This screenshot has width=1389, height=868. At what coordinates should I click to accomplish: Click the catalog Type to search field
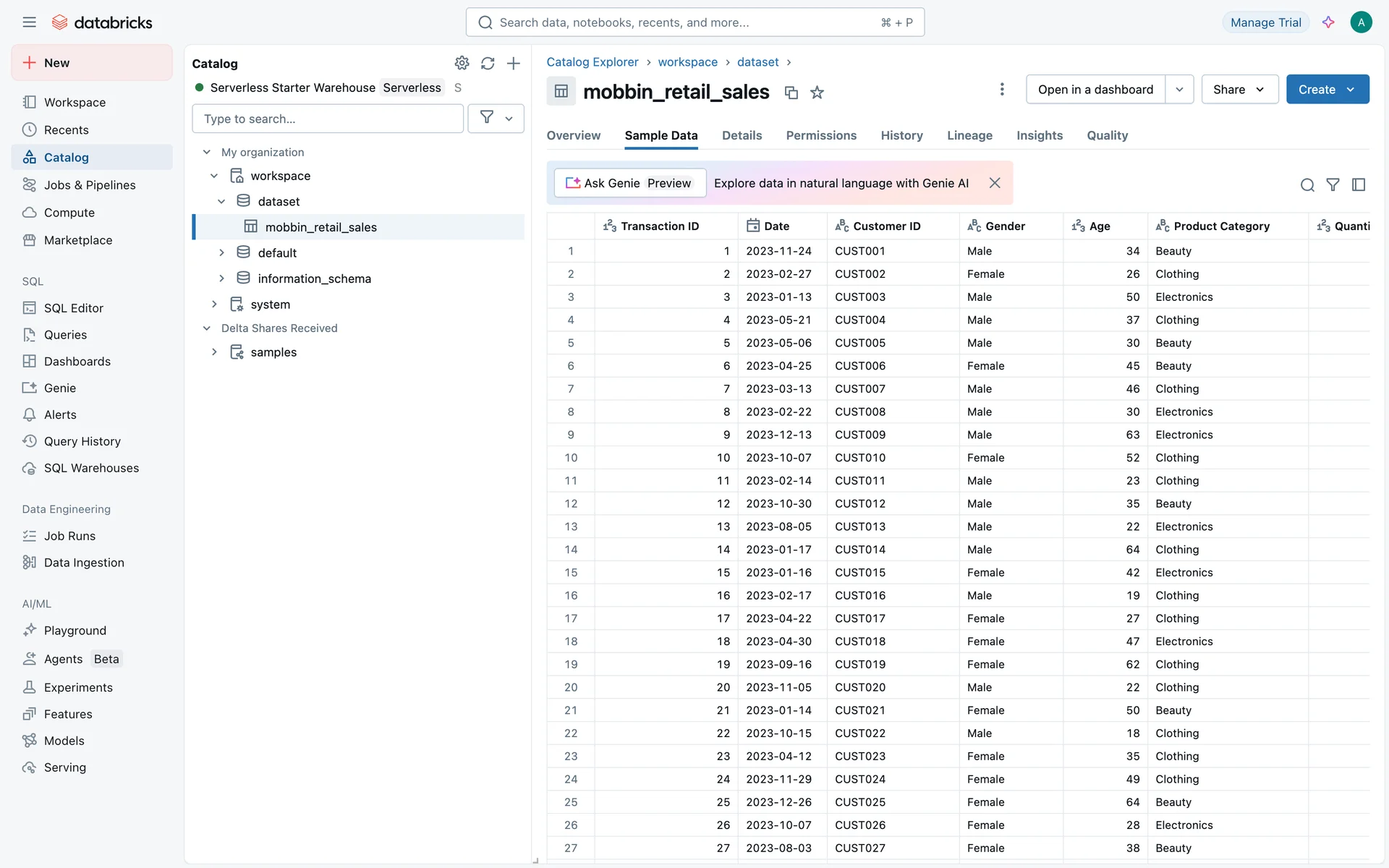point(328,119)
